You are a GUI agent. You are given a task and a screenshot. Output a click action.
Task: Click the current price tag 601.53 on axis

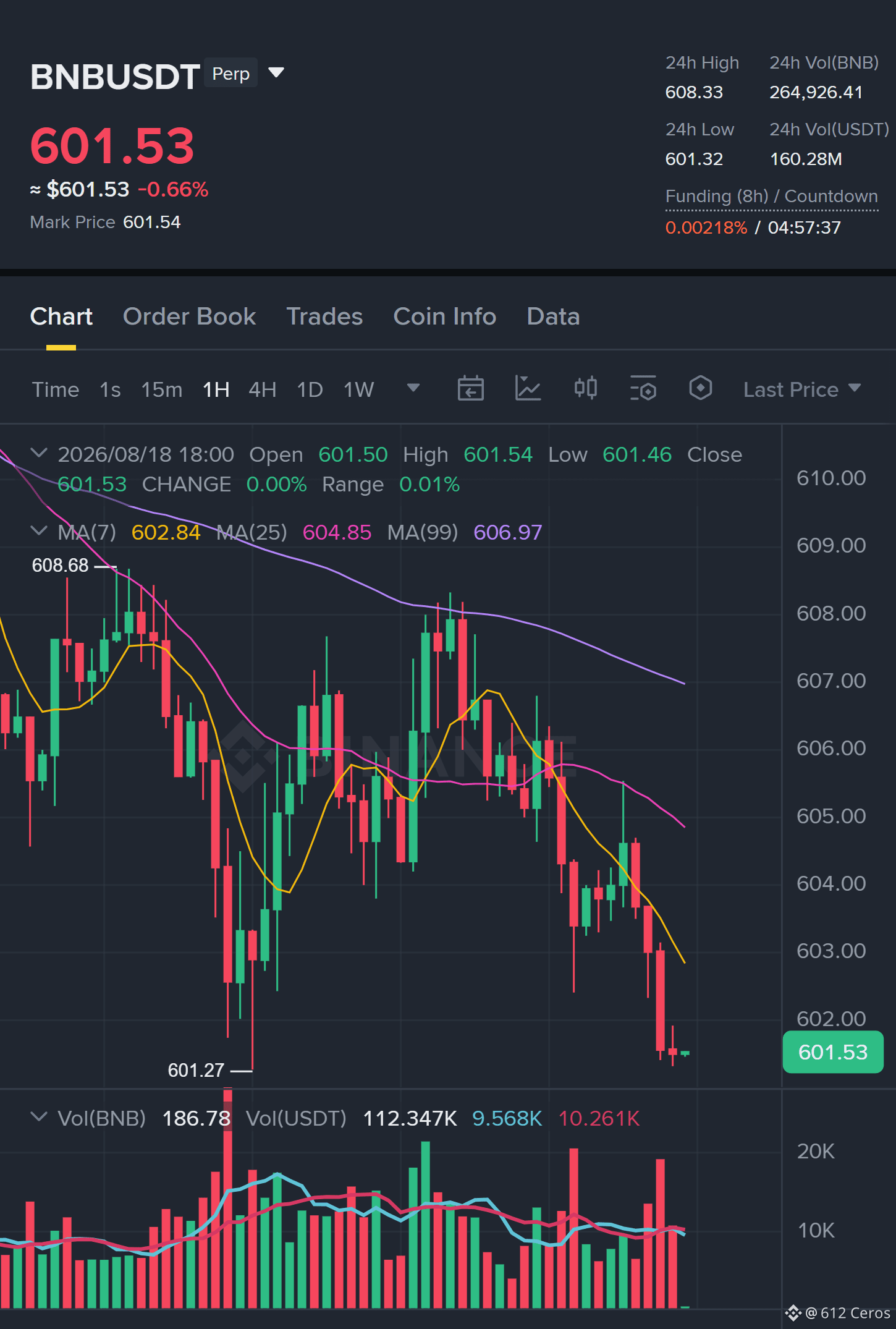833,1052
